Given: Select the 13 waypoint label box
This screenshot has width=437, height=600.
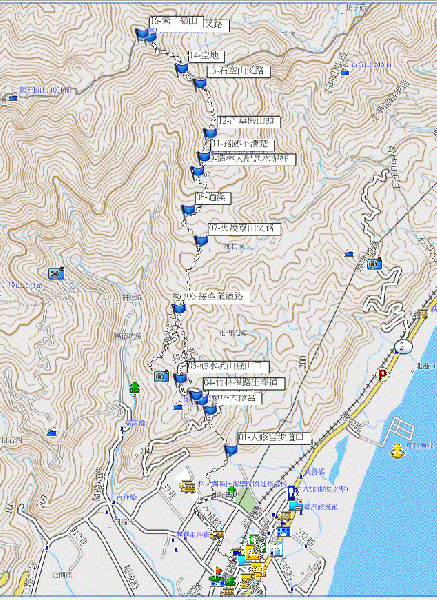Looking at the screenshot, I should (x=239, y=71).
